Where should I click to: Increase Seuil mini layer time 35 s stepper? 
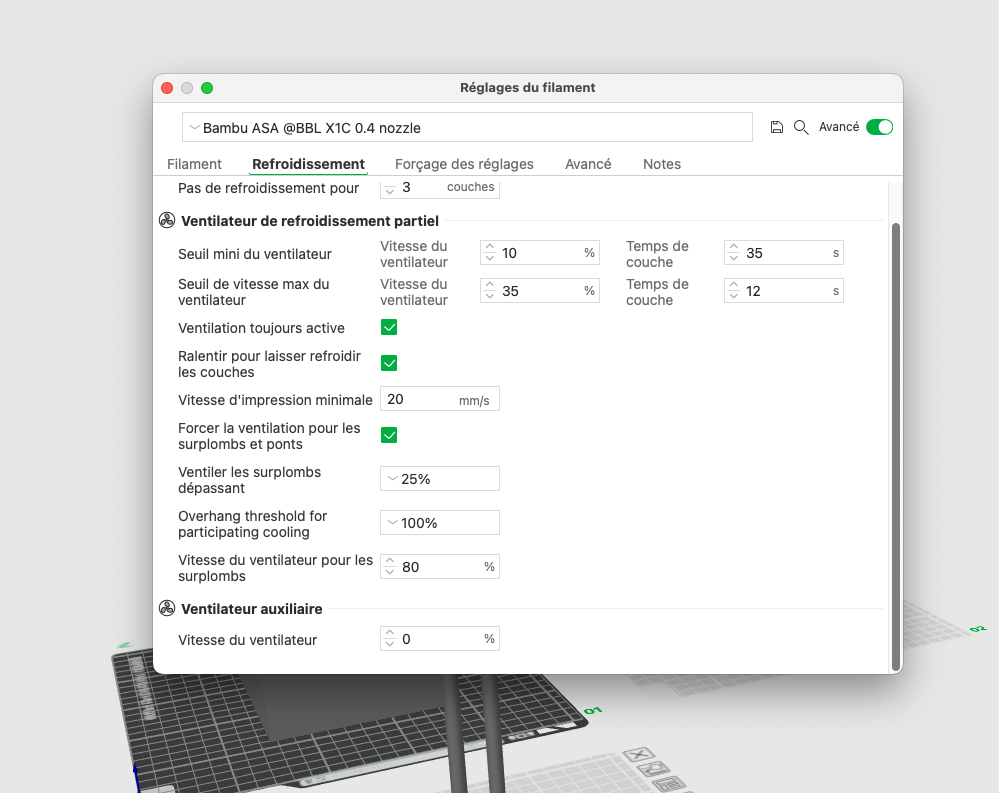(x=733, y=247)
